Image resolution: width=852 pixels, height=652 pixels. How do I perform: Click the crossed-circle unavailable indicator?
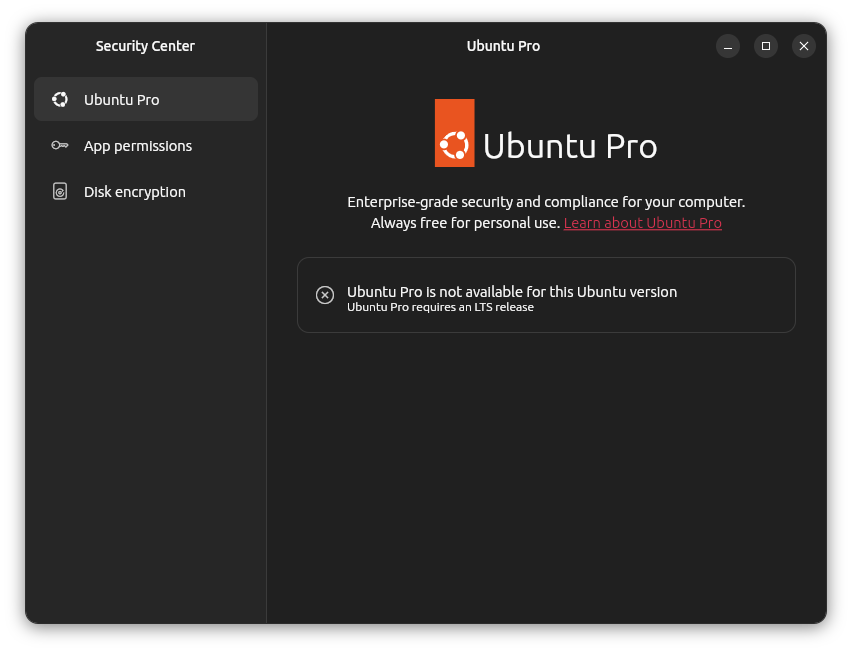pyautogui.click(x=325, y=294)
